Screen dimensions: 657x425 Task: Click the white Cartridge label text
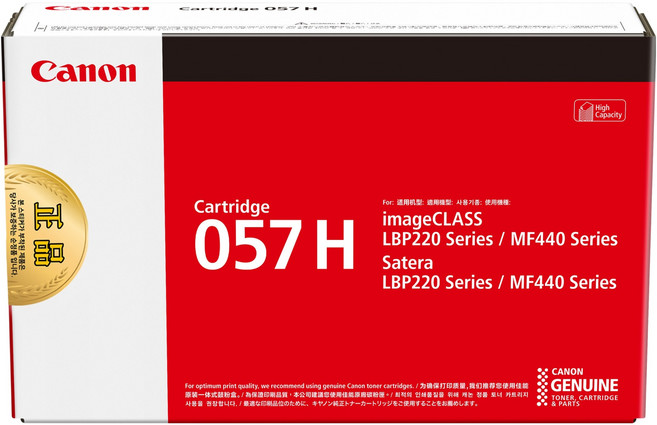point(232,206)
